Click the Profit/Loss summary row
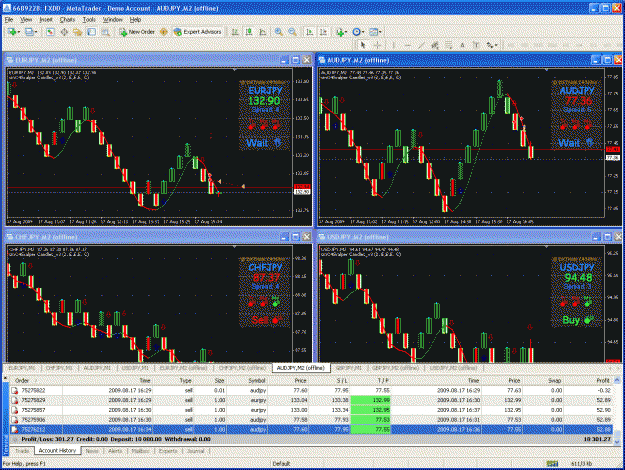The image size is (625, 470). coord(311,439)
